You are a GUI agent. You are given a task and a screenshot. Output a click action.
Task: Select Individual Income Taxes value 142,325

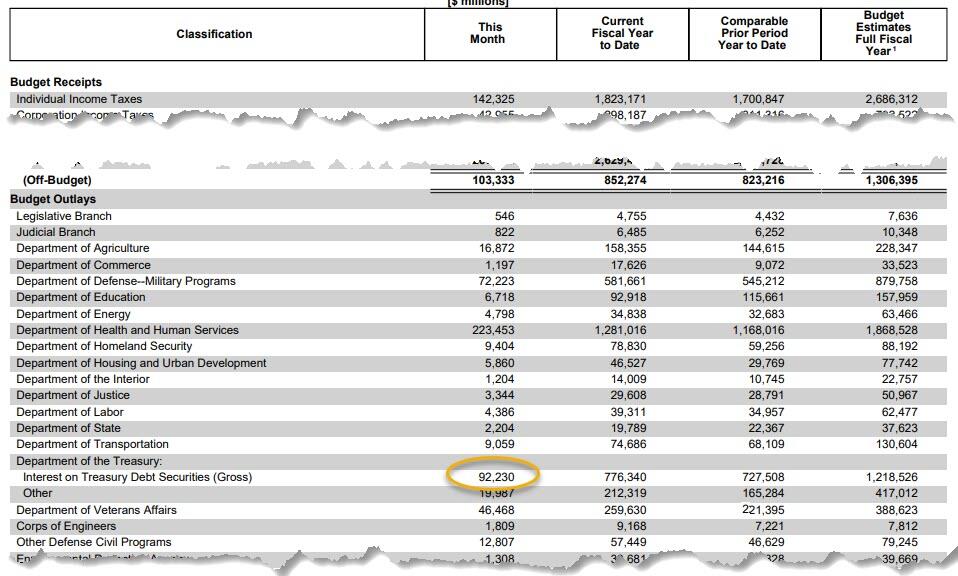tap(494, 99)
